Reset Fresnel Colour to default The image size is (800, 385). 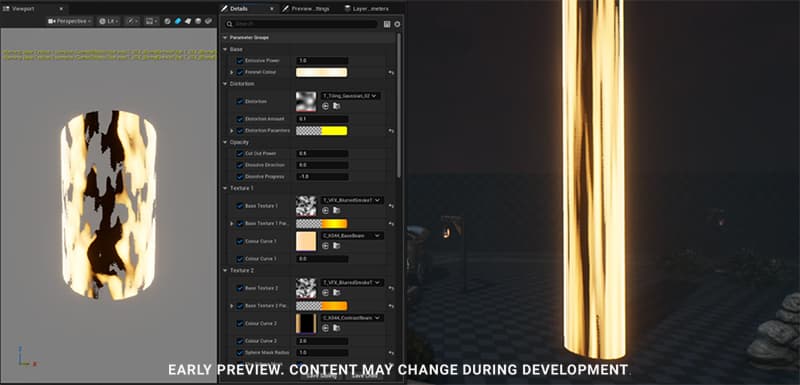[x=391, y=73]
